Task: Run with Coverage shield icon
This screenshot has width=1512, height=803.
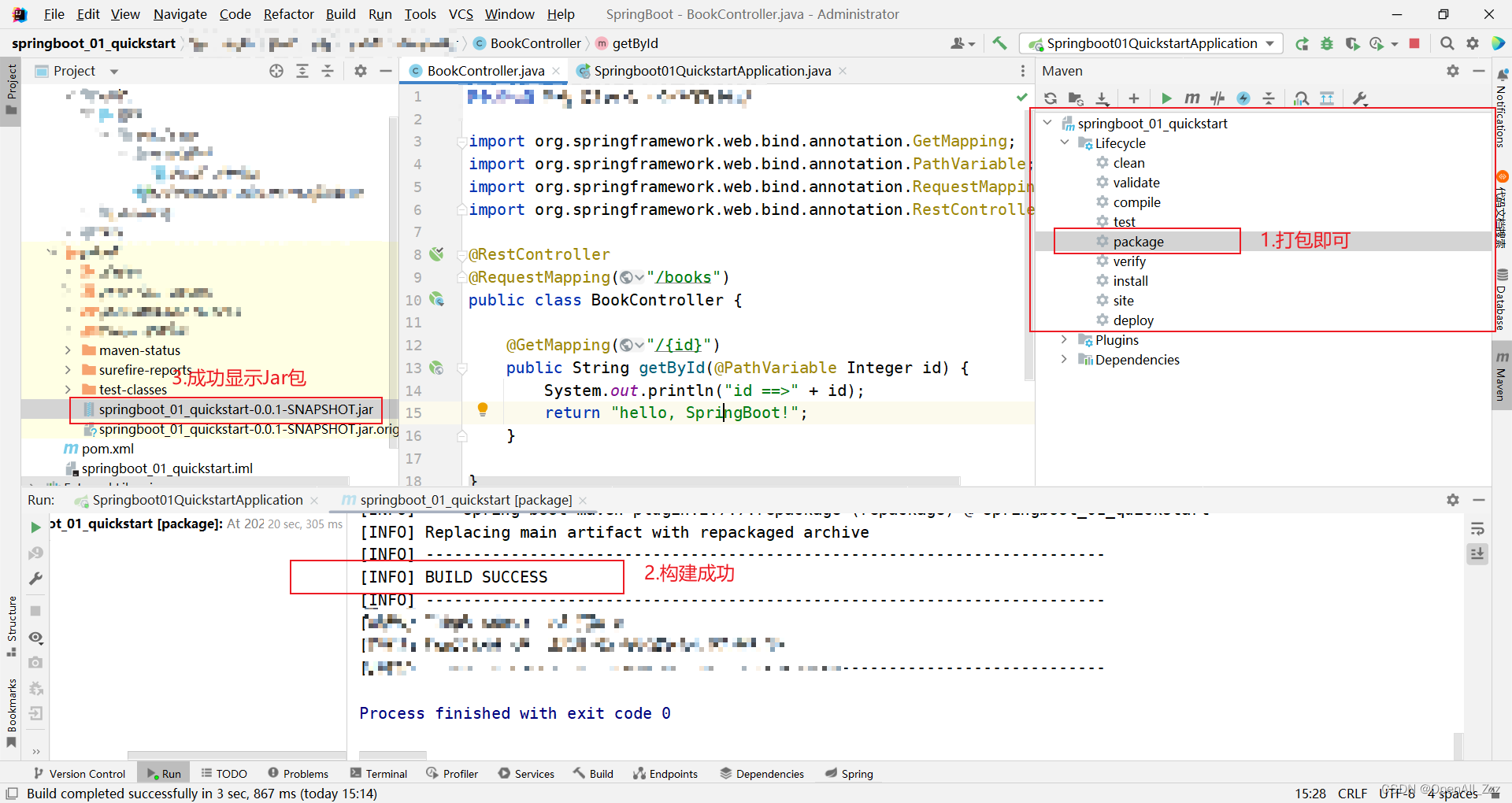Action: tap(1352, 43)
